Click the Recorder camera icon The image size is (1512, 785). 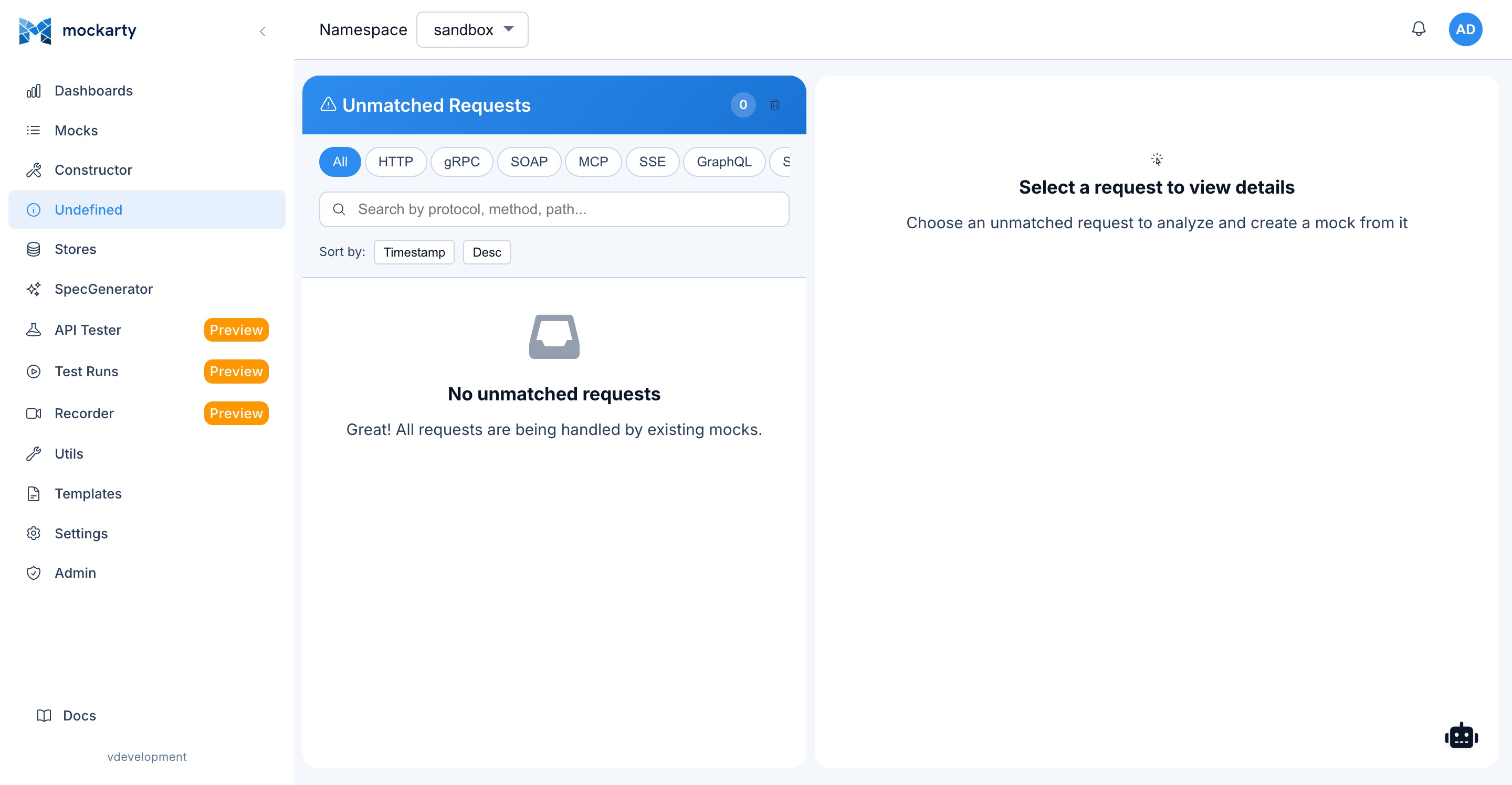[34, 413]
